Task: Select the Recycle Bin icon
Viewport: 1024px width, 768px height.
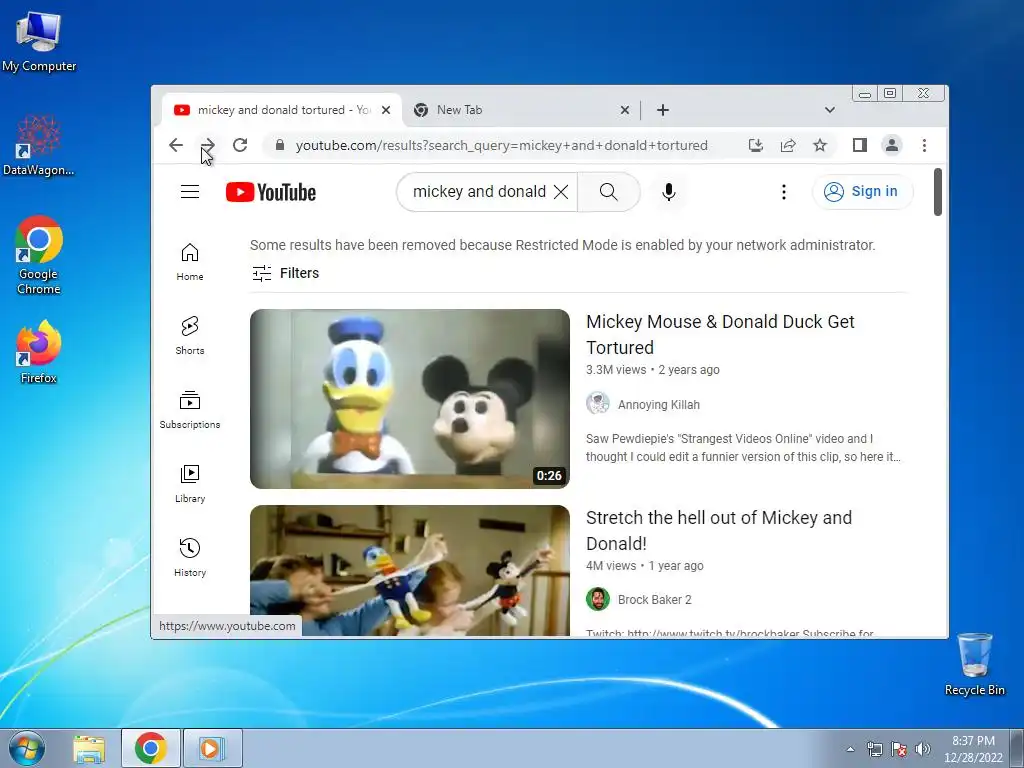Action: (974, 664)
